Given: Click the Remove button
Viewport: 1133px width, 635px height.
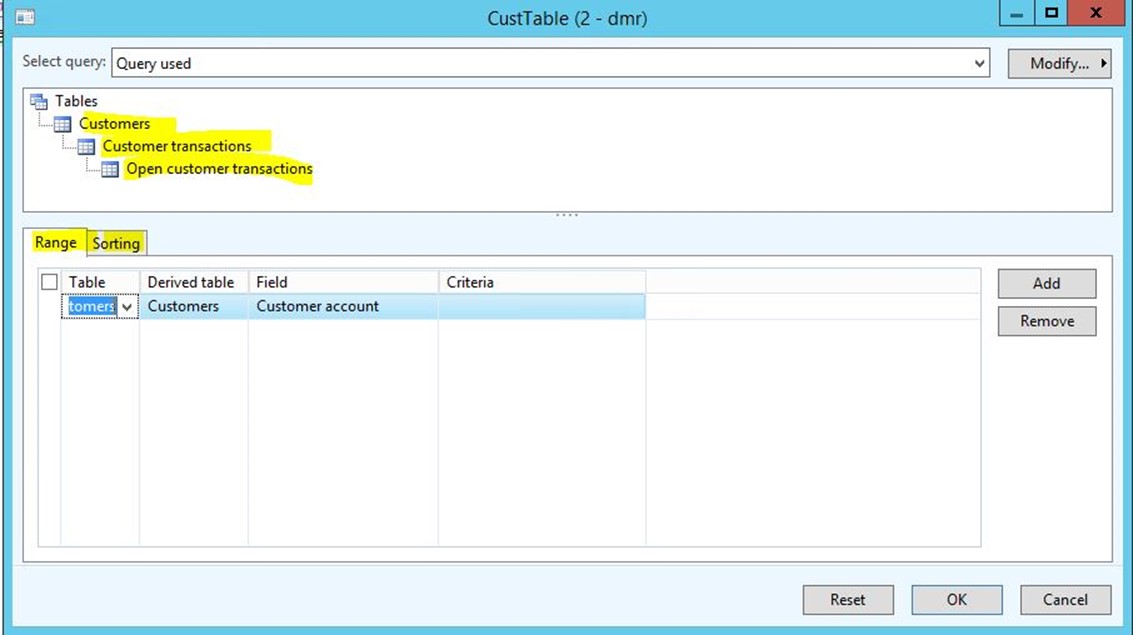Looking at the screenshot, I should (1047, 321).
